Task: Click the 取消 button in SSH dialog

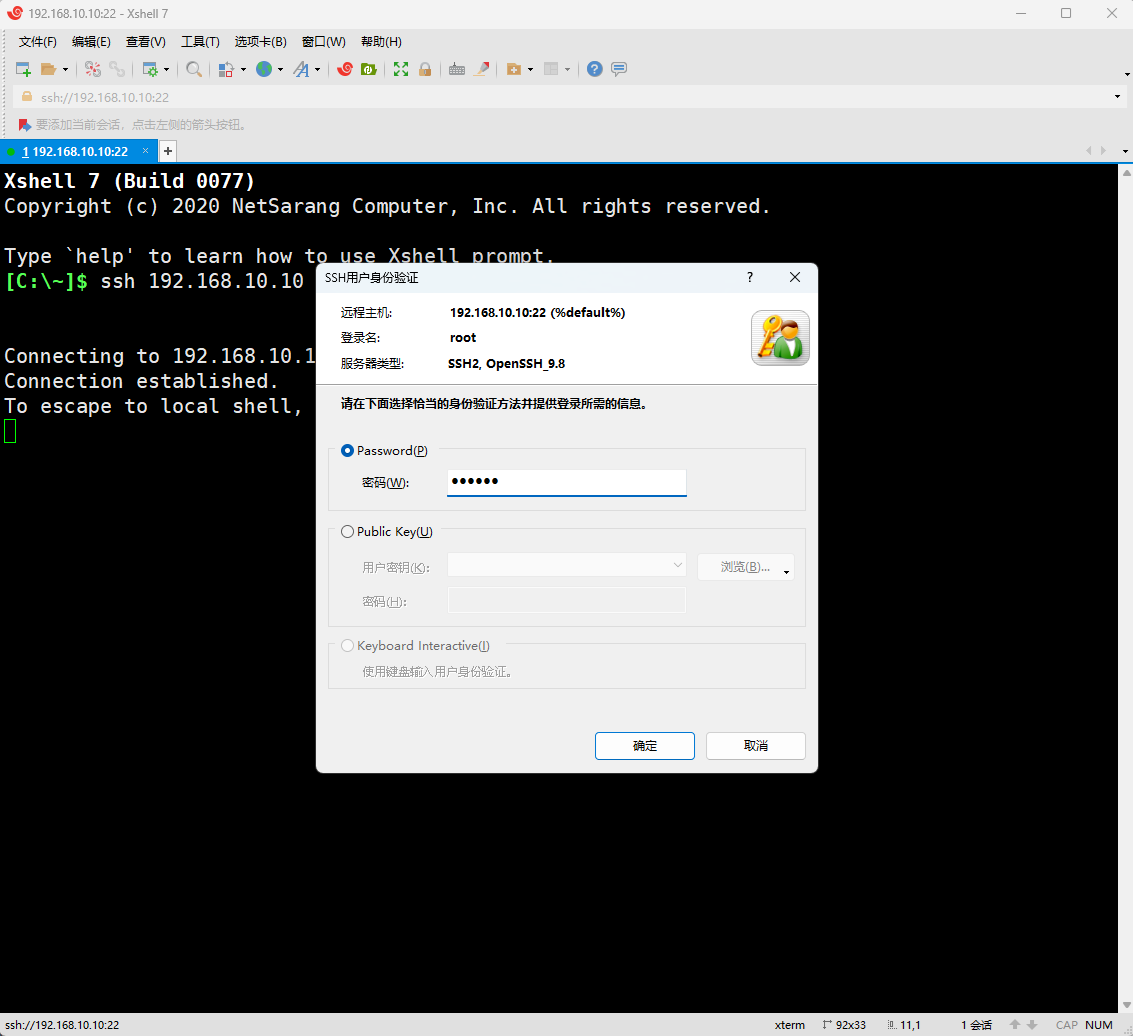Action: coord(756,746)
